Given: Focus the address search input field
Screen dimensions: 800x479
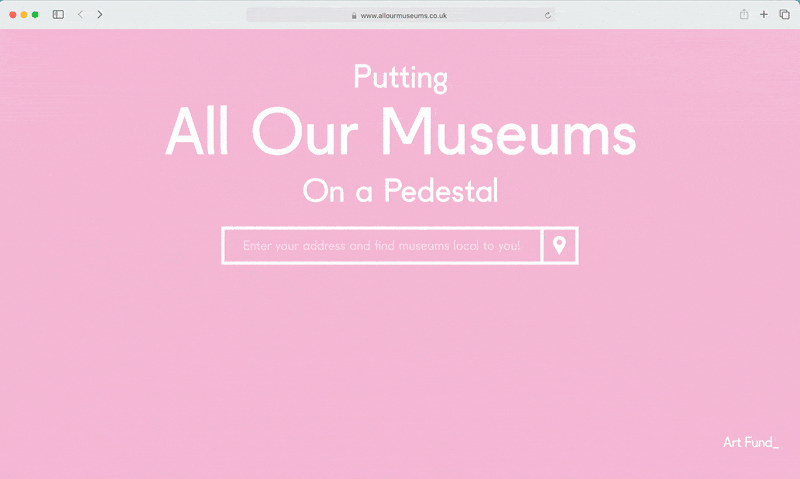Looking at the screenshot, I should [x=382, y=245].
